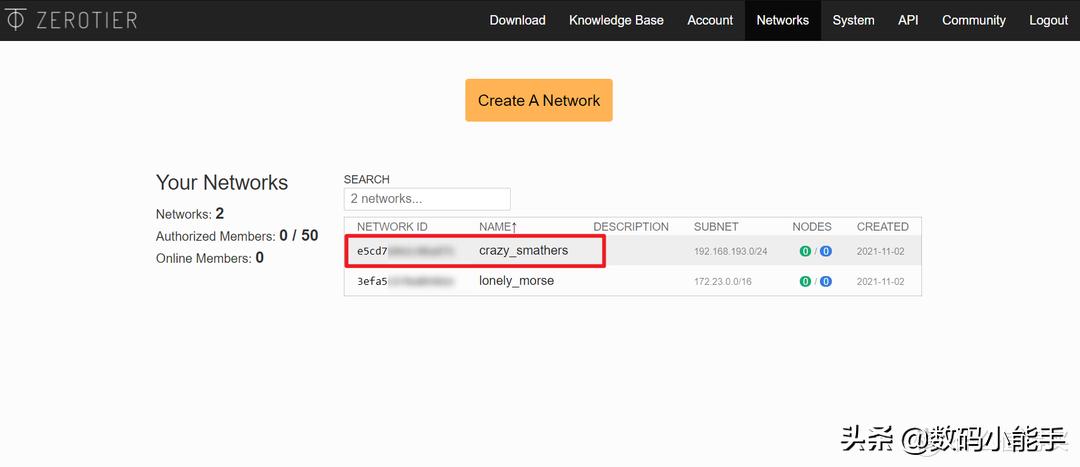Open the lonely_morse network

517,281
